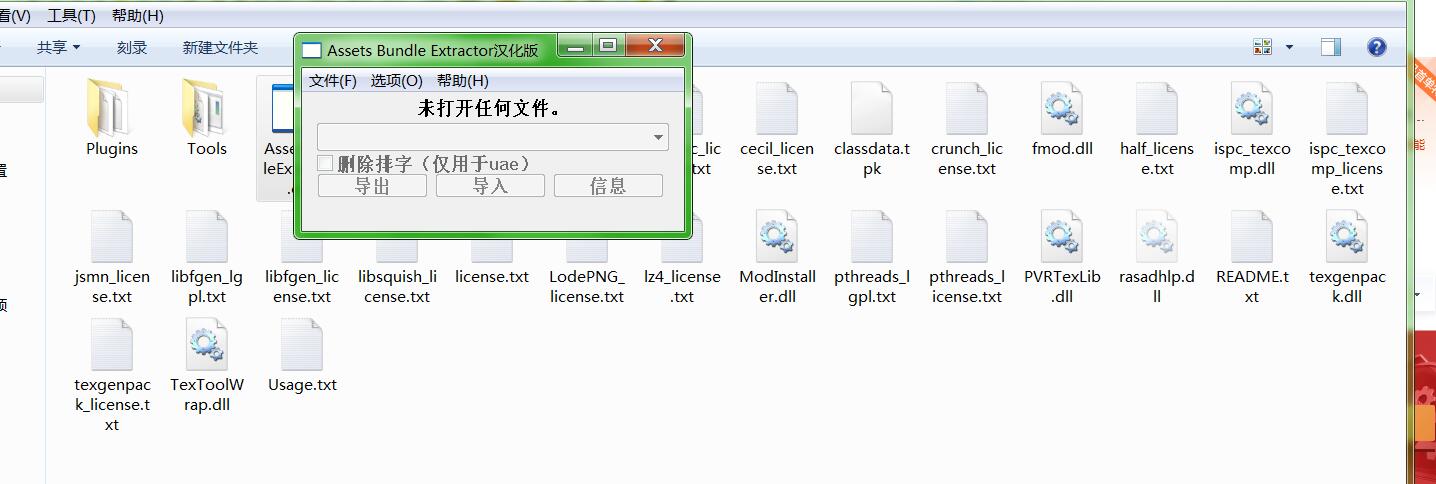Open the 文件(F) menu in Assets Bundle Extractor
Screen dimensions: 1436x484
[x=332, y=81]
